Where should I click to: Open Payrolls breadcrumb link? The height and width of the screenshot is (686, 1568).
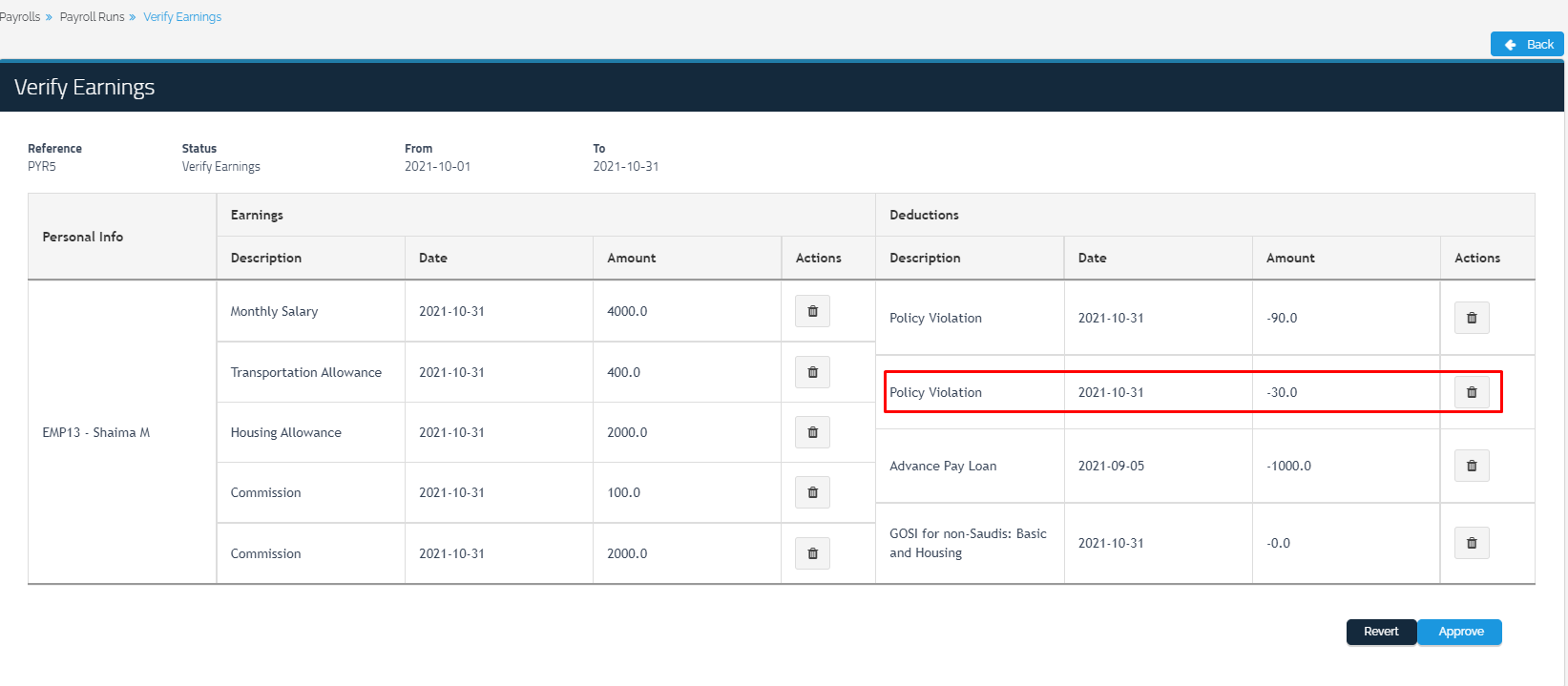[19, 17]
